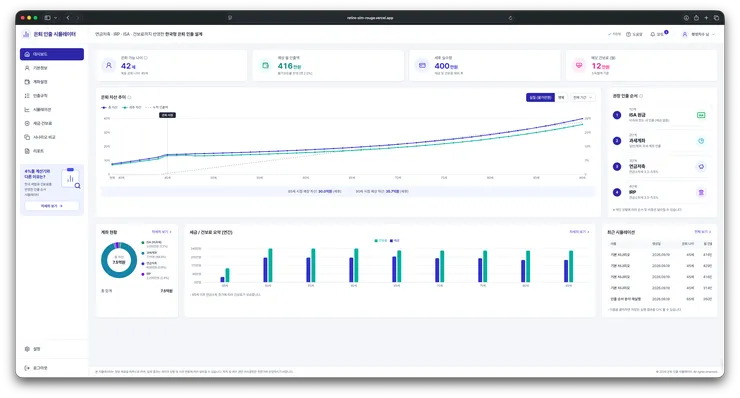740x398 pixels.
Task: Click the promo card 자세히 보기 button in sidebar
Action: click(52, 206)
